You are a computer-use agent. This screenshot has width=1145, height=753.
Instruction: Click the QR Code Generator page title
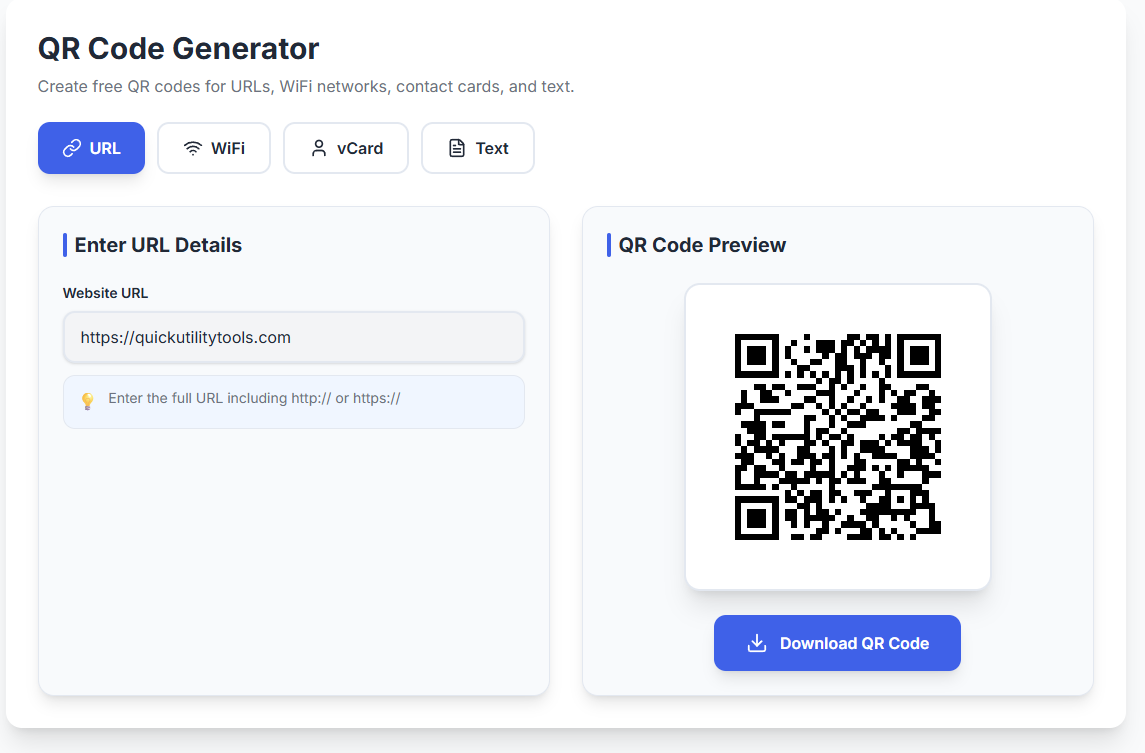pos(177,48)
